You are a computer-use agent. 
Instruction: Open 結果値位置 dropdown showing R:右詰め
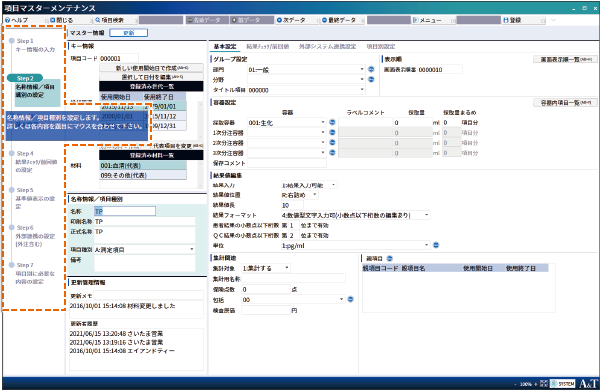click(x=299, y=195)
